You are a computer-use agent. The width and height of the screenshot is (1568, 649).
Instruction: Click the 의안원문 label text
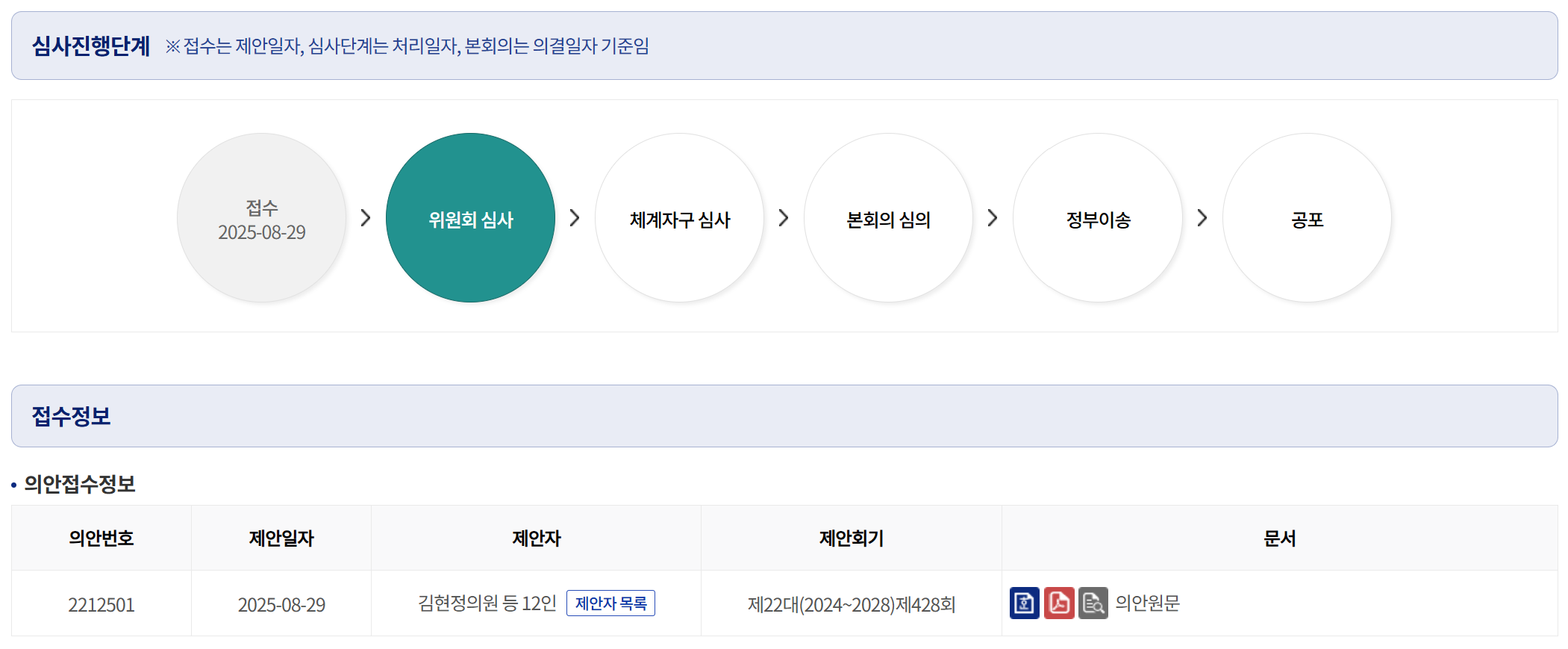coord(1147,603)
